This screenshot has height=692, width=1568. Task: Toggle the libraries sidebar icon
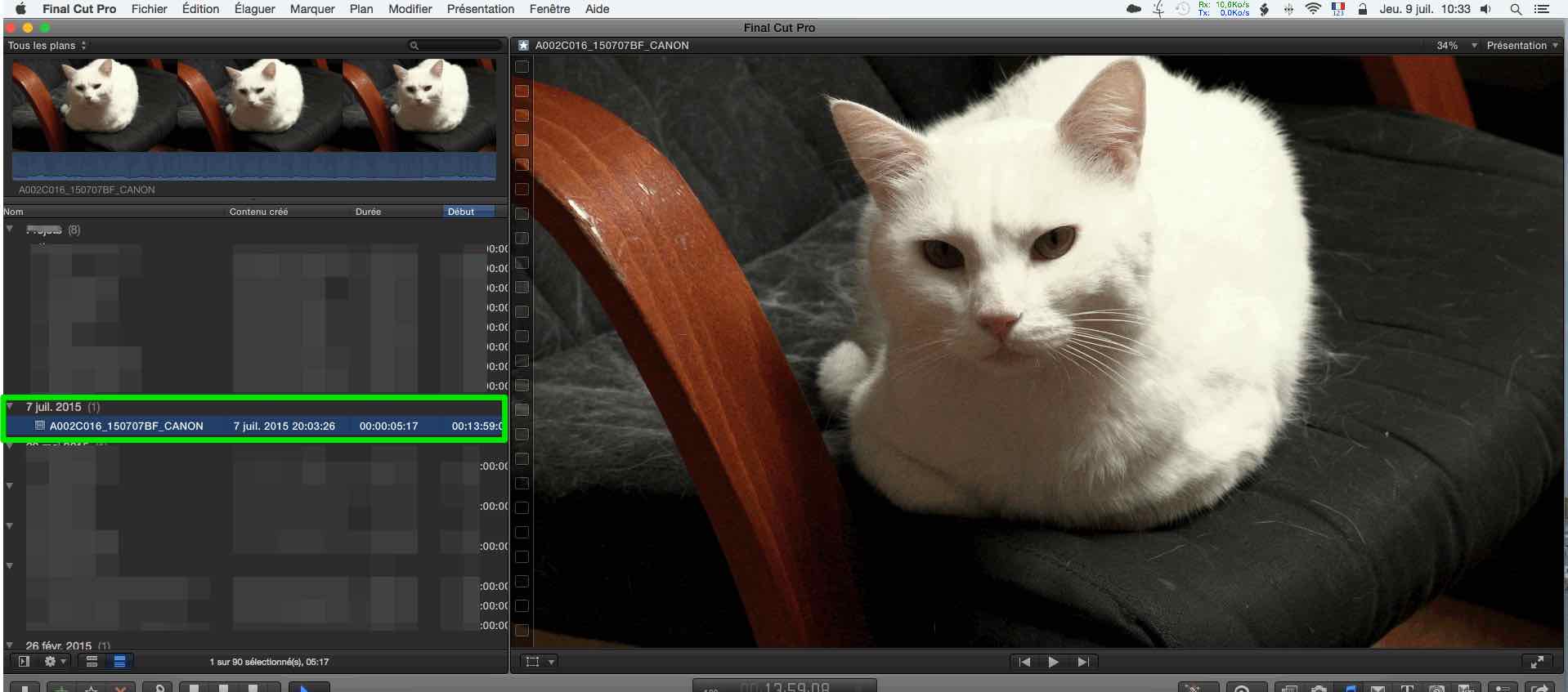(24, 662)
